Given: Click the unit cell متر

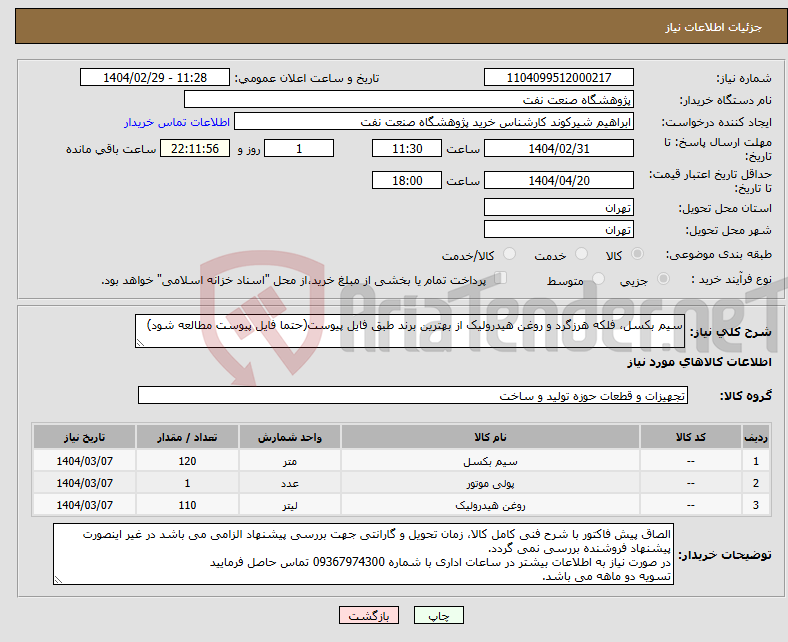Looking at the screenshot, I should point(290,461).
